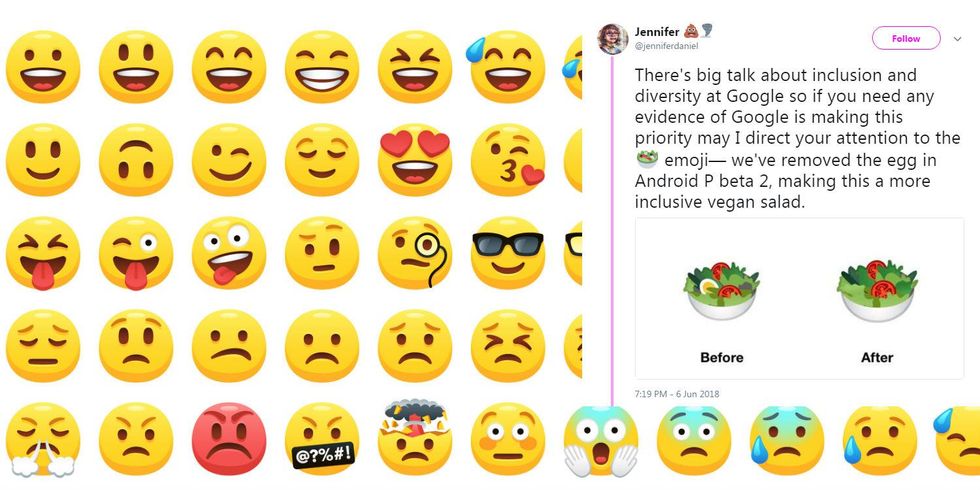Select the sunglasses smiley emoji
Image resolution: width=980 pixels, height=490 pixels.
coord(508,252)
